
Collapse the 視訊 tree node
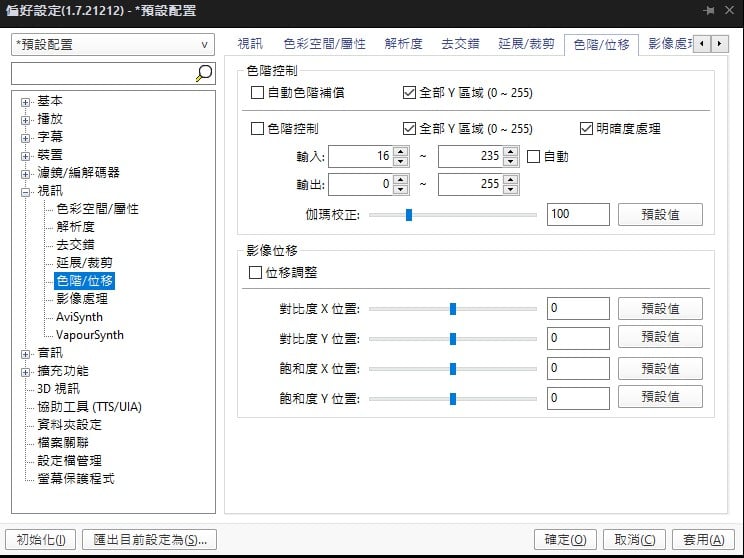point(26,191)
